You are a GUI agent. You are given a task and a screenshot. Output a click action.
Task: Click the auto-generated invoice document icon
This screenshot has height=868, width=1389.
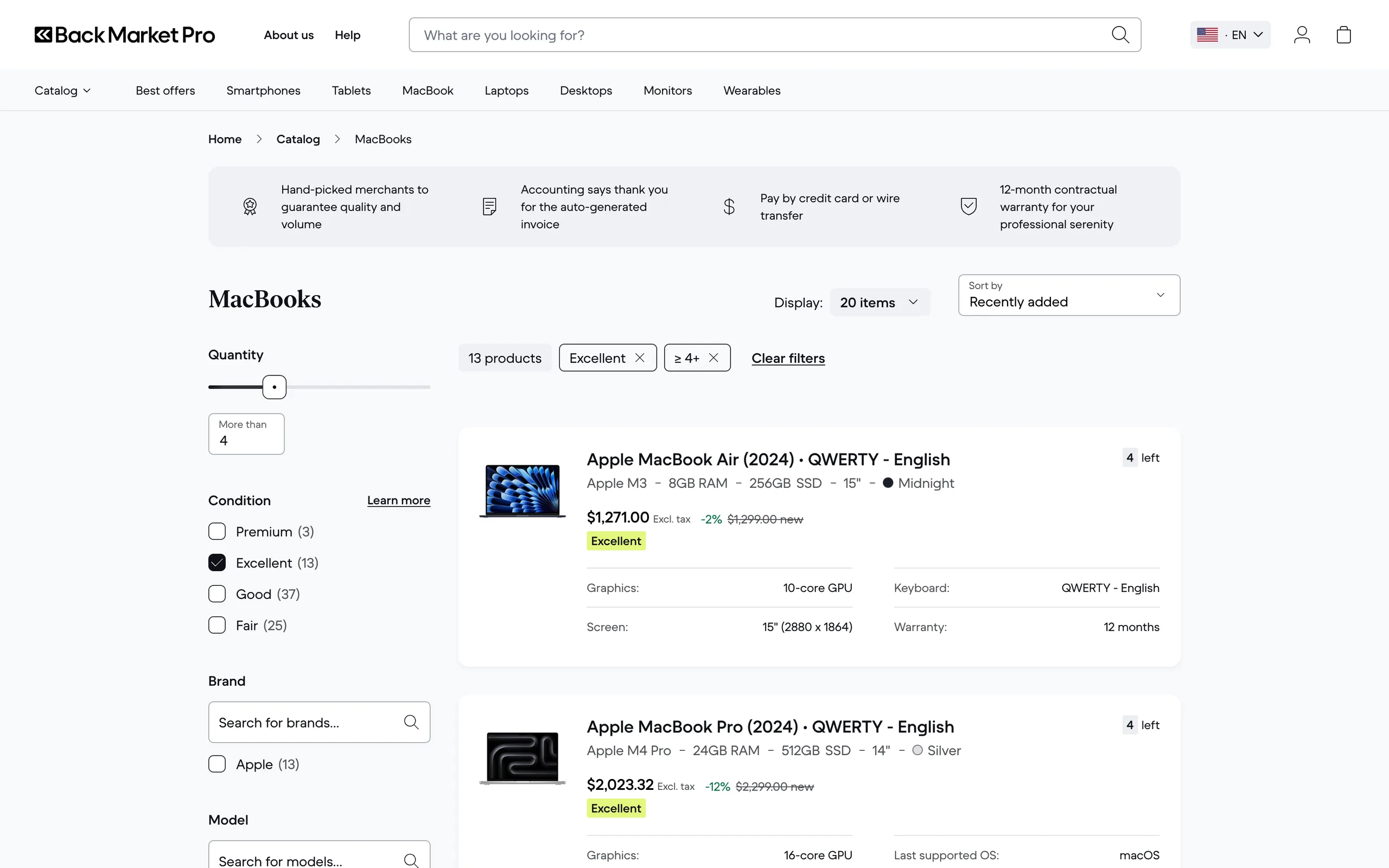tap(489, 207)
